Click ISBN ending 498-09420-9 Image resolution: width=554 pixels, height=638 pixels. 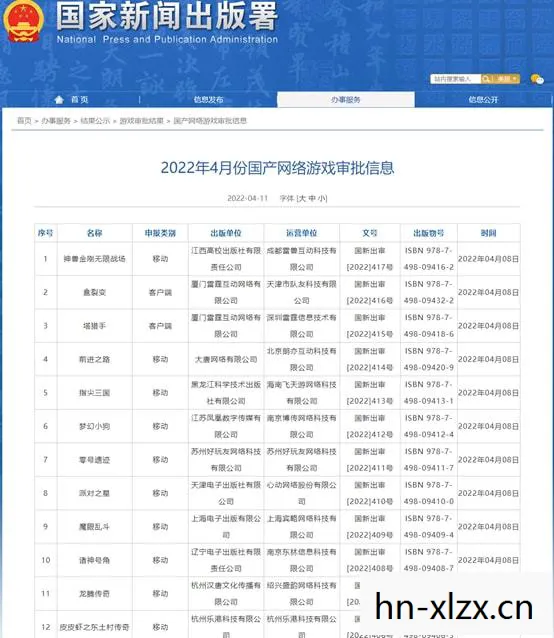[429, 367]
